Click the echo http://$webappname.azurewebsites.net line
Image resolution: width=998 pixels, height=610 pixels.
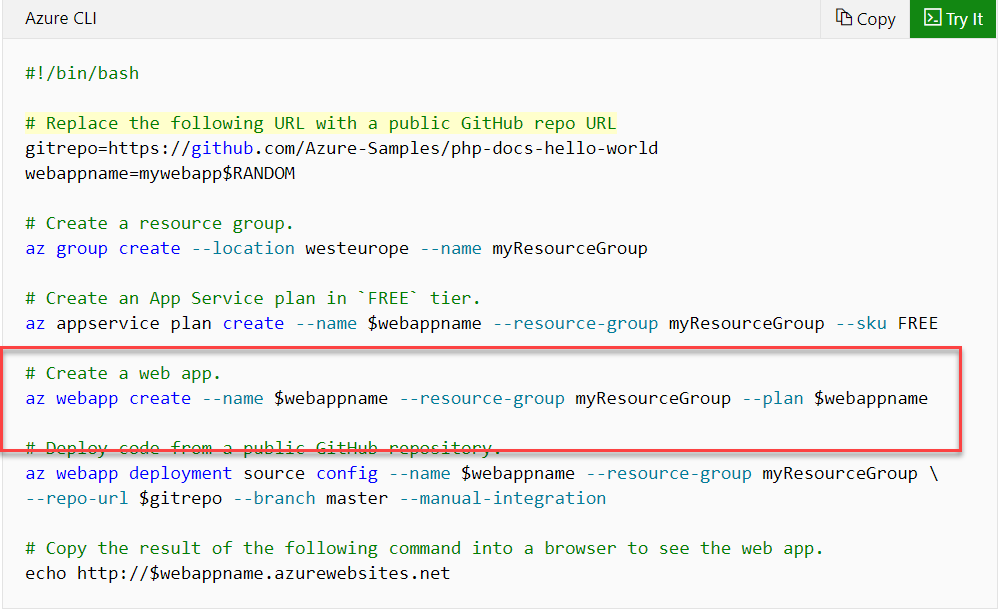pos(237,573)
